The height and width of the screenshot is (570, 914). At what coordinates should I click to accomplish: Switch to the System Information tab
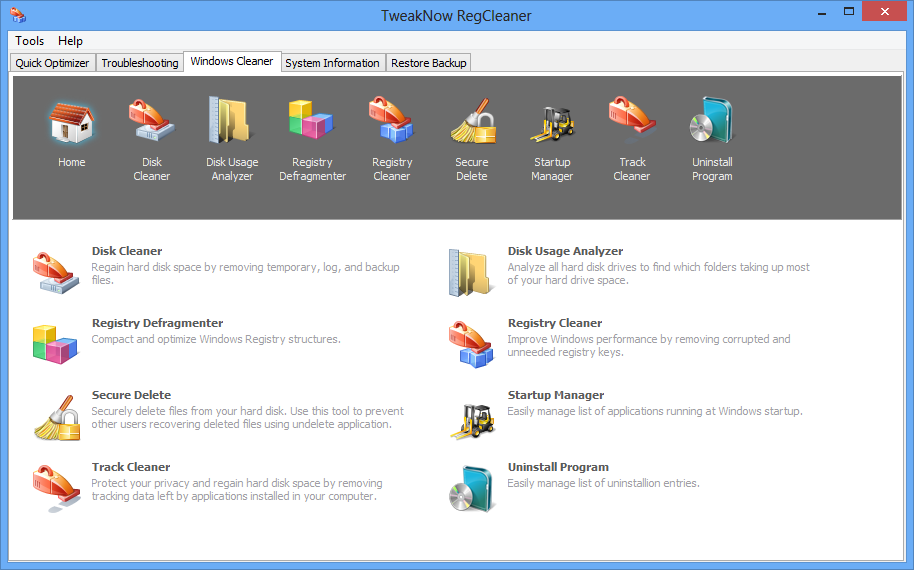[332, 63]
